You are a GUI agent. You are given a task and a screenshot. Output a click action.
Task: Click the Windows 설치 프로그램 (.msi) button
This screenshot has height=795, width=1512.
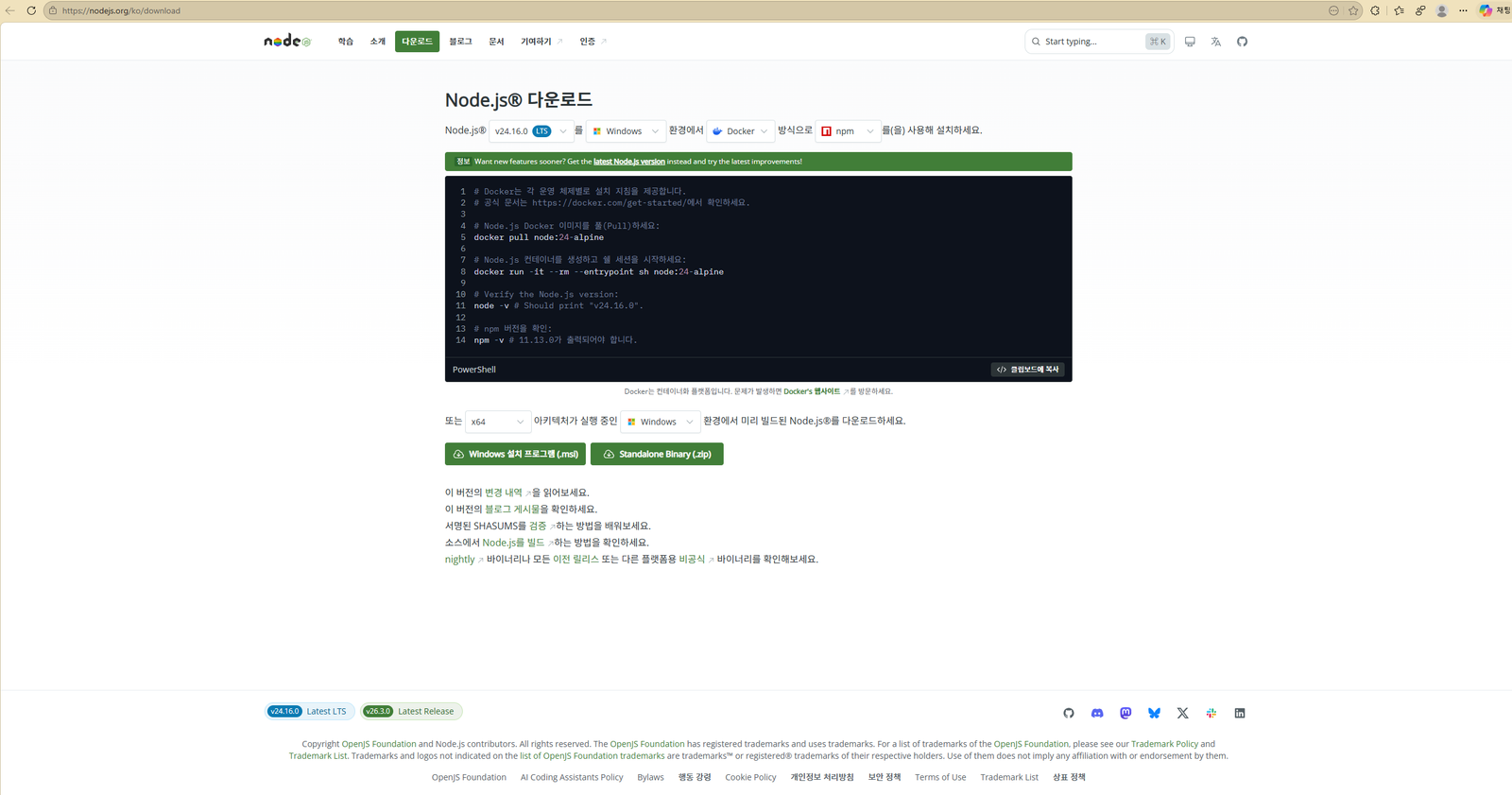coord(515,454)
